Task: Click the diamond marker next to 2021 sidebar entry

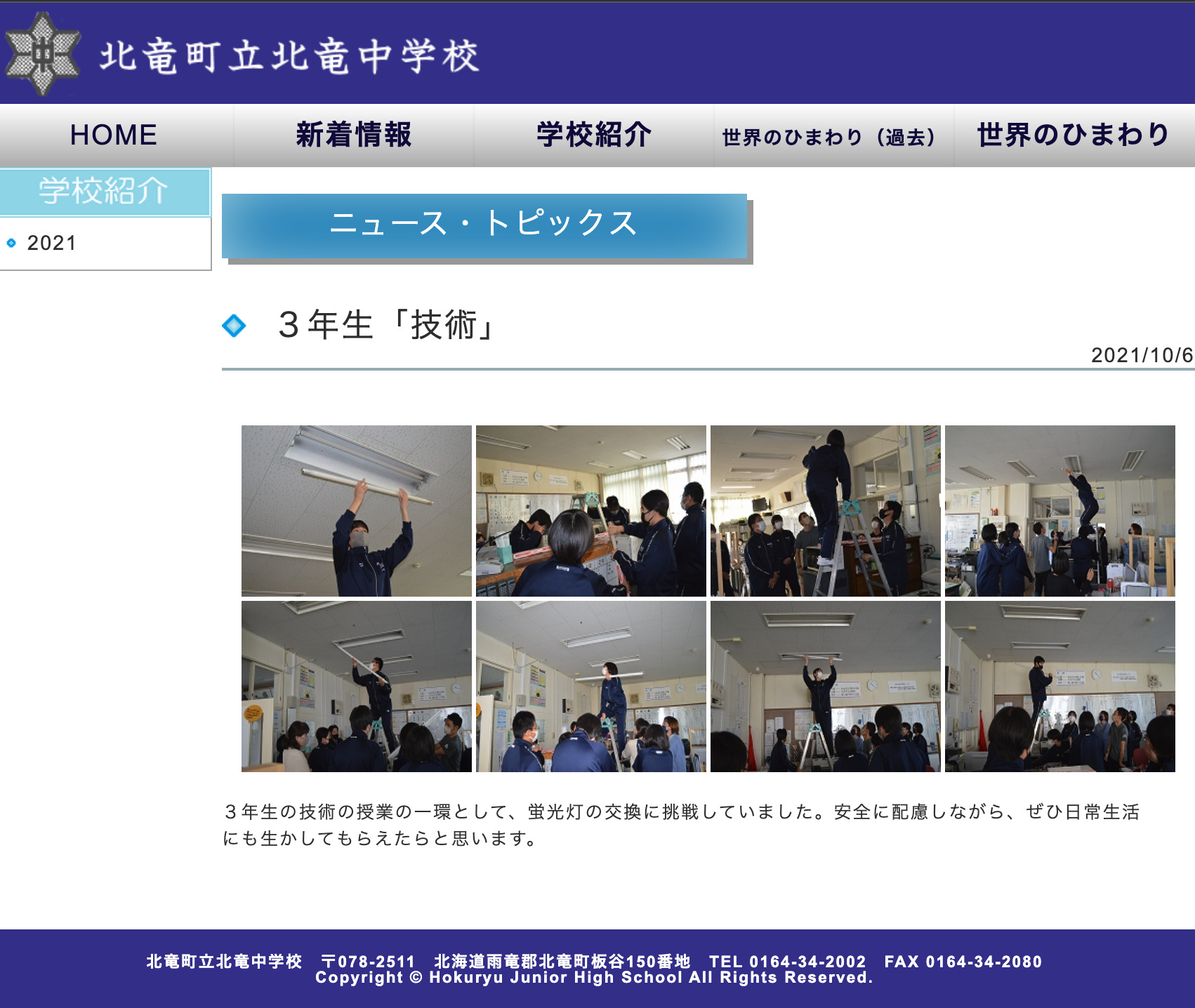Action: pos(11,244)
